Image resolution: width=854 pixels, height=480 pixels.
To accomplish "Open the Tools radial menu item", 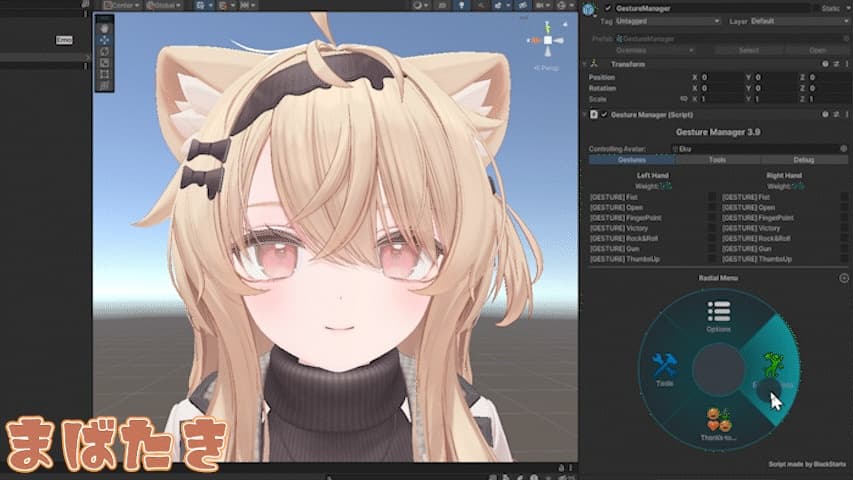I will (x=664, y=370).
